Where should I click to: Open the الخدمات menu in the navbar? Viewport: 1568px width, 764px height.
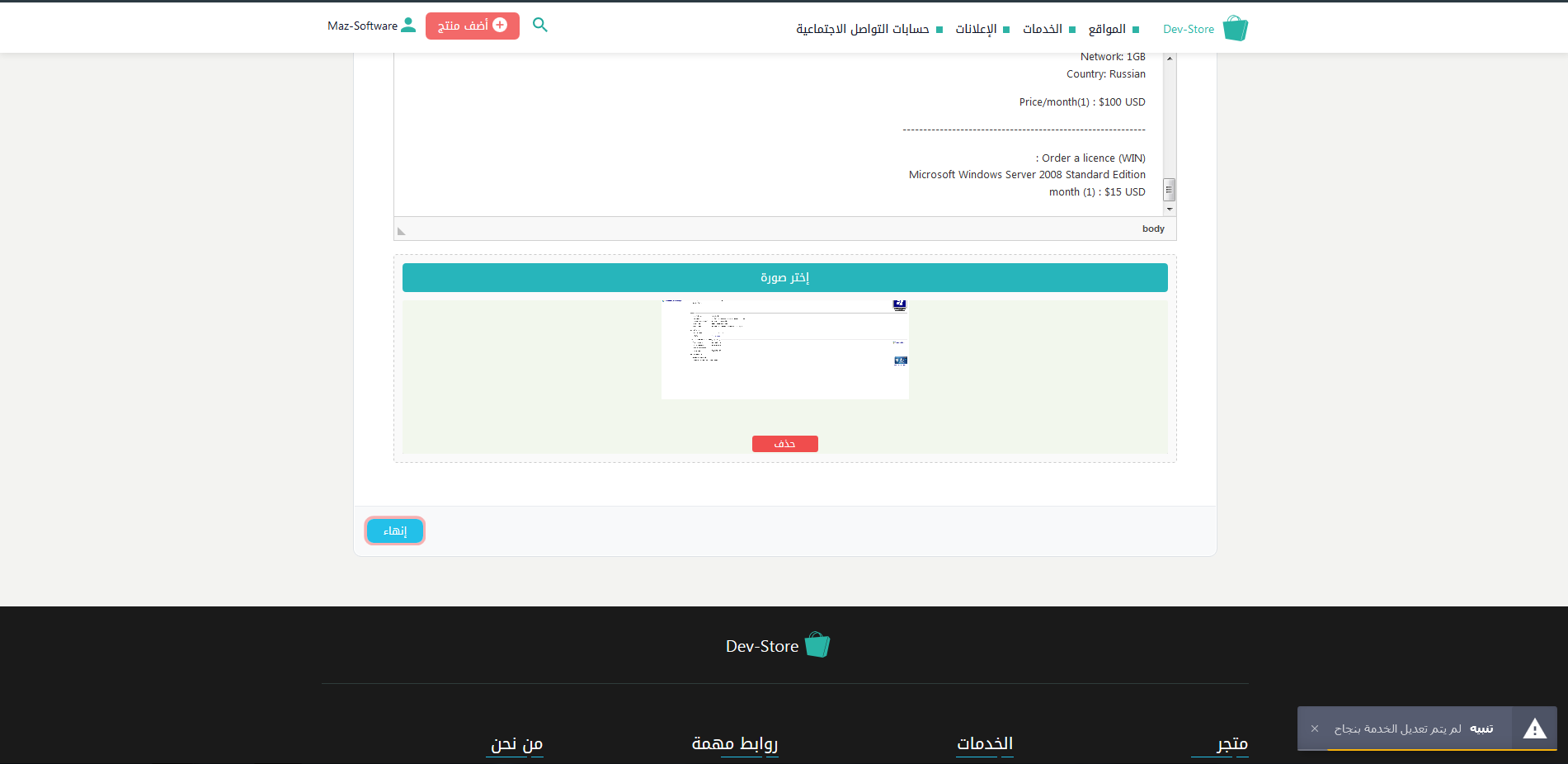[x=1043, y=29]
